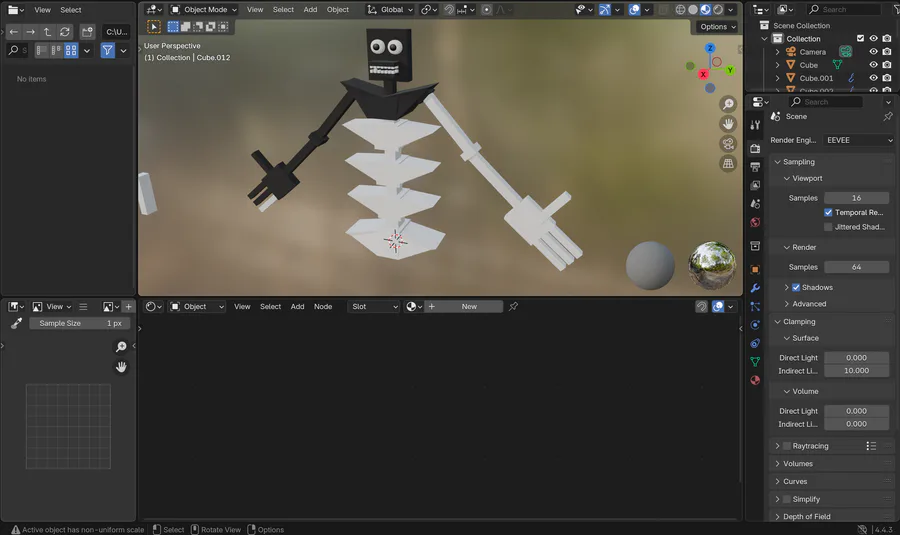The image size is (900, 535).
Task: Expand Cube.001 in outliner tree
Action: click(x=777, y=78)
